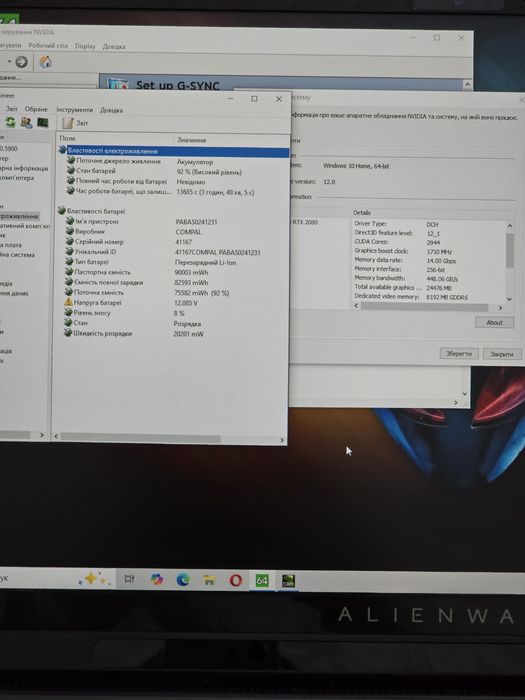Click the forward arrow in NVIDIA Control Panel toolbar
The image size is (525, 700).
click(x=21, y=62)
